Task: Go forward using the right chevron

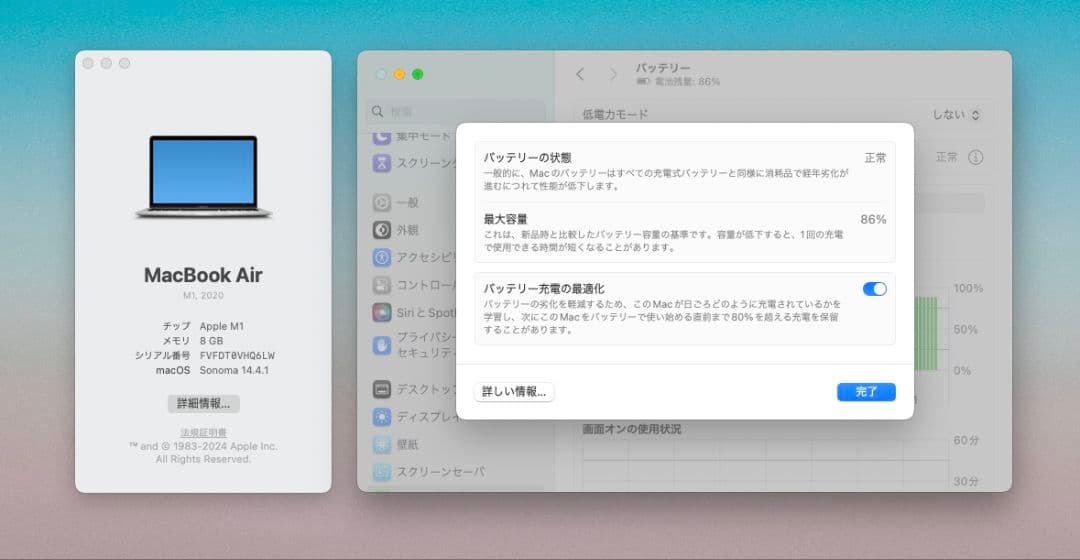Action: click(x=613, y=74)
